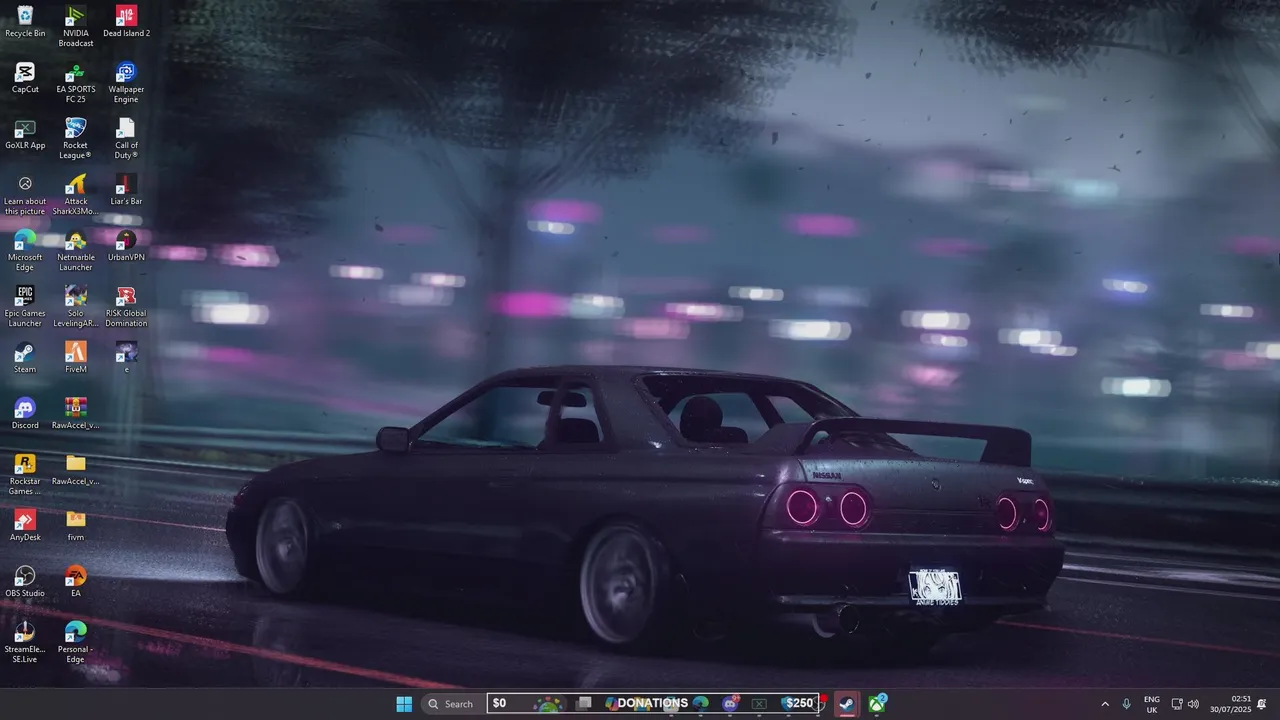Select the desktop icon labeled e
The width and height of the screenshot is (1280, 720).
tap(126, 357)
